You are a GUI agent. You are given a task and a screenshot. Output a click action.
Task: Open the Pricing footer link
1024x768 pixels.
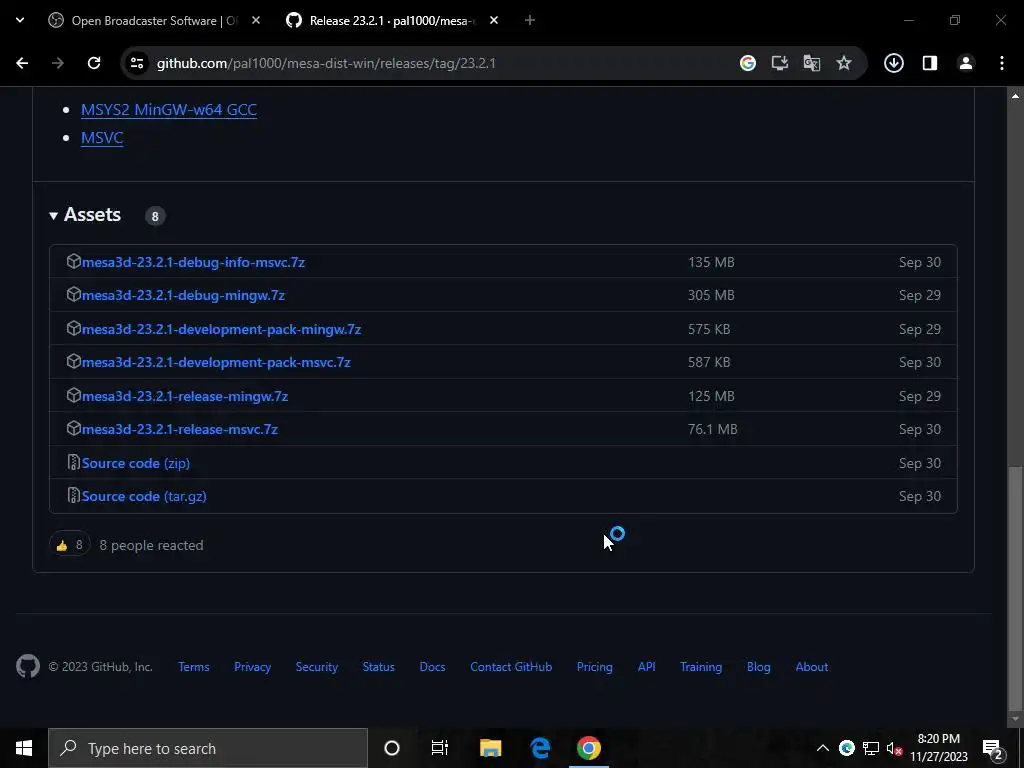pos(595,667)
